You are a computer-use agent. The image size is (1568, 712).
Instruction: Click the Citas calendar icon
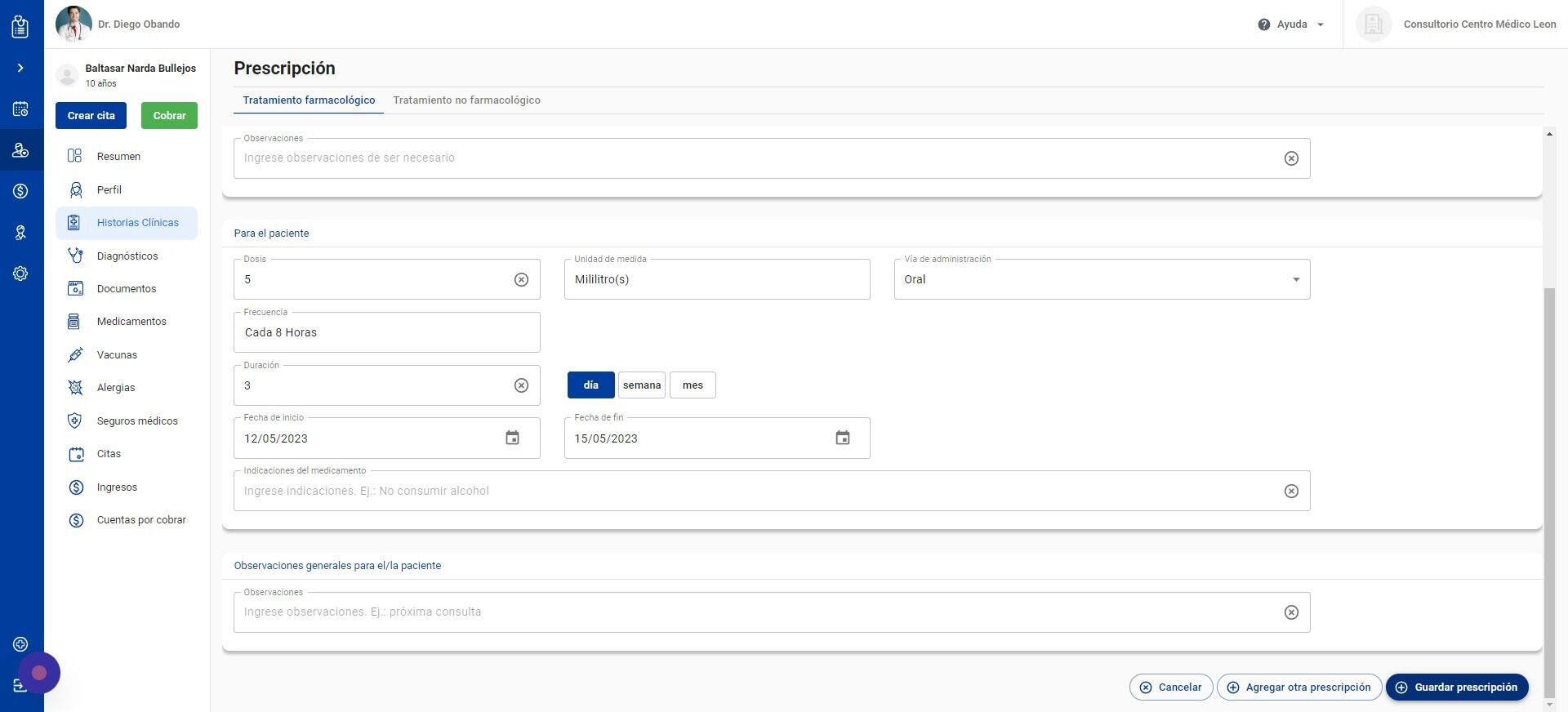point(75,454)
